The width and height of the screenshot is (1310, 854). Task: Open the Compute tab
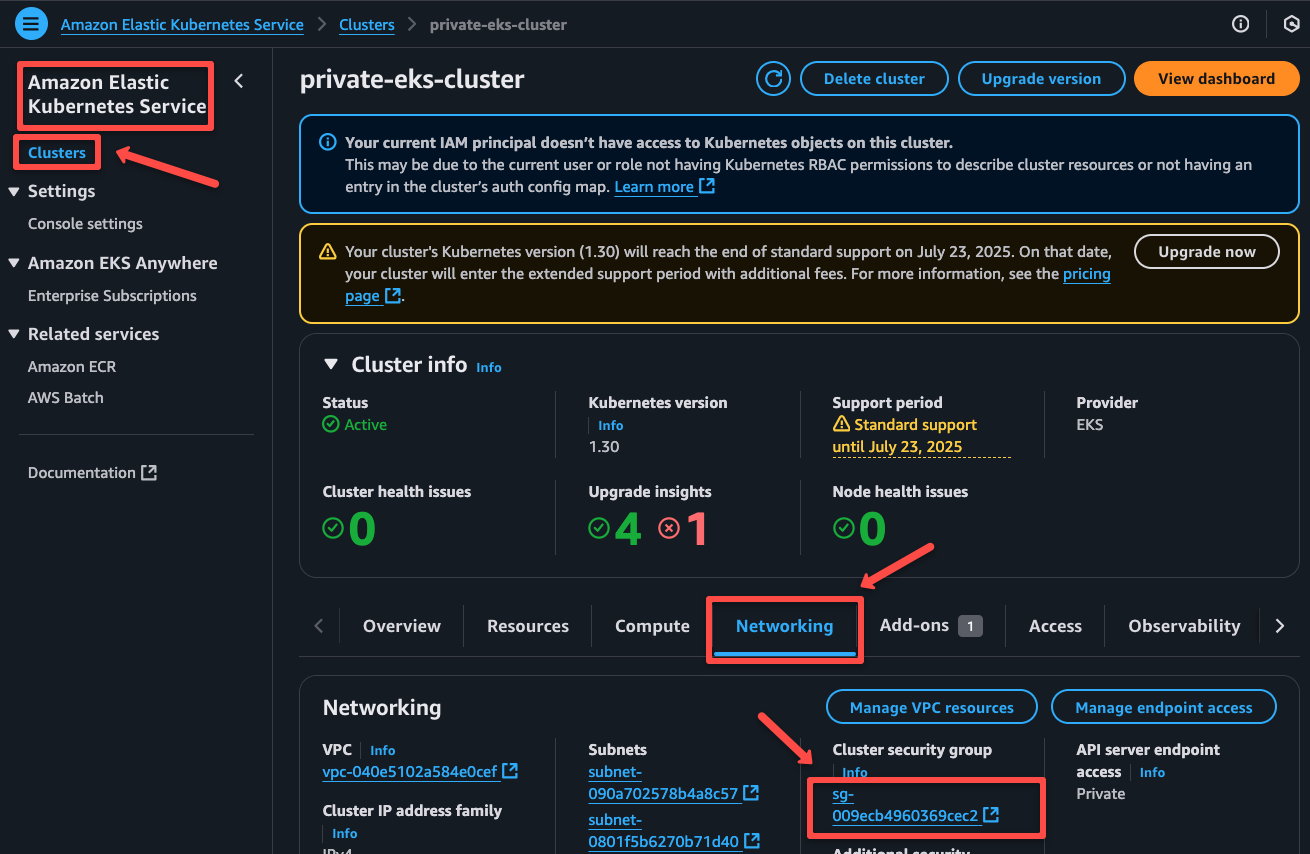[652, 626]
